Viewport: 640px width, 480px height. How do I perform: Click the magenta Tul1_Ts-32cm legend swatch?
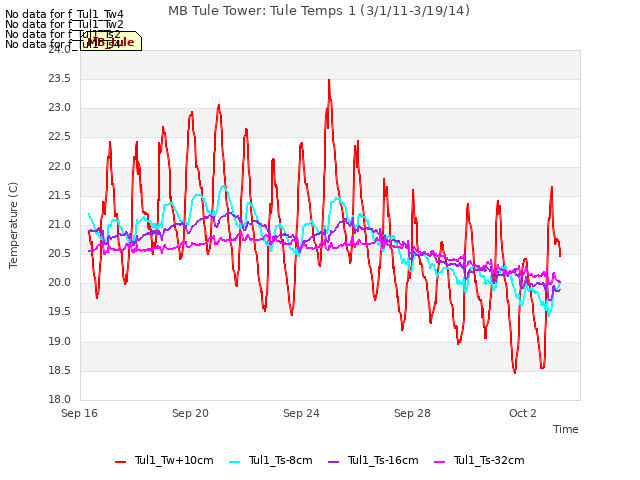tap(440, 462)
